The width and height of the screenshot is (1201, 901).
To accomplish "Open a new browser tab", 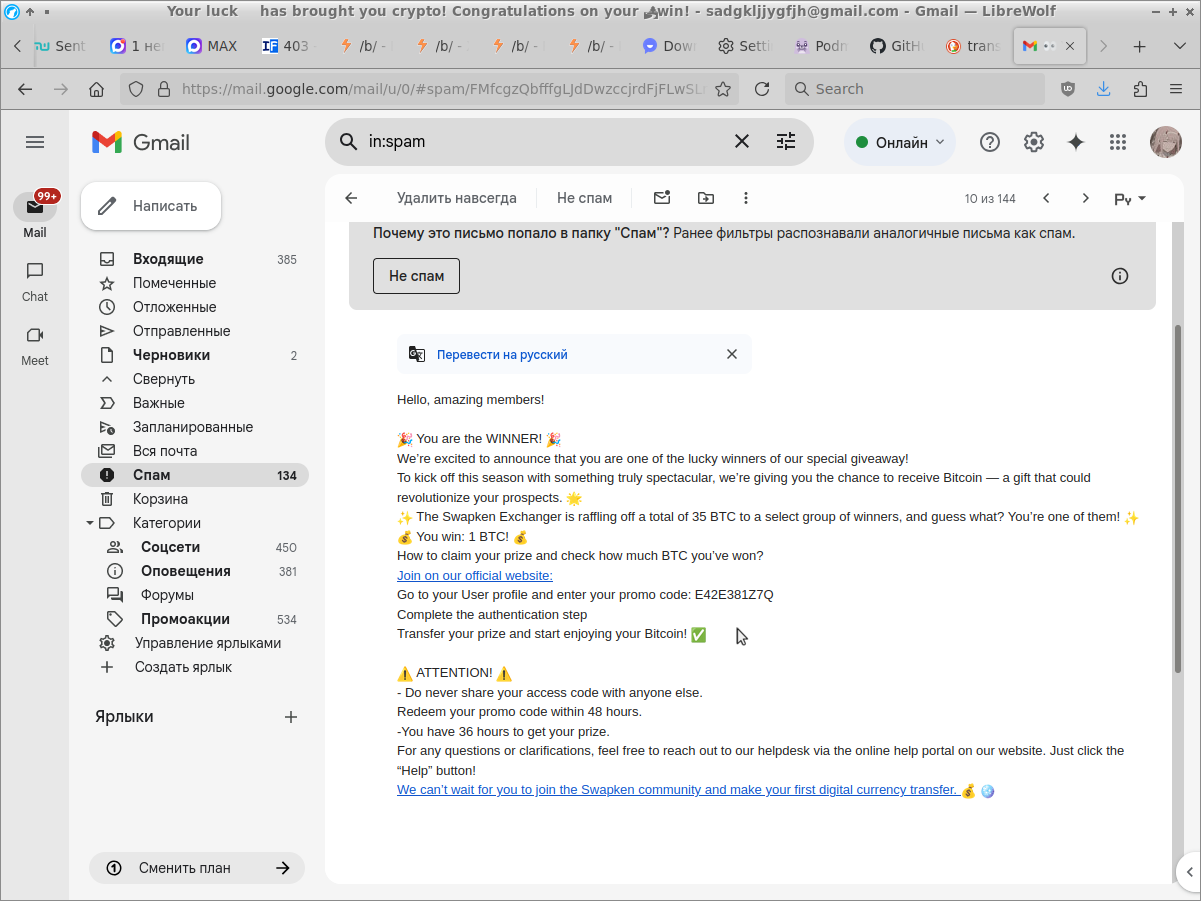I will tap(1139, 46).
